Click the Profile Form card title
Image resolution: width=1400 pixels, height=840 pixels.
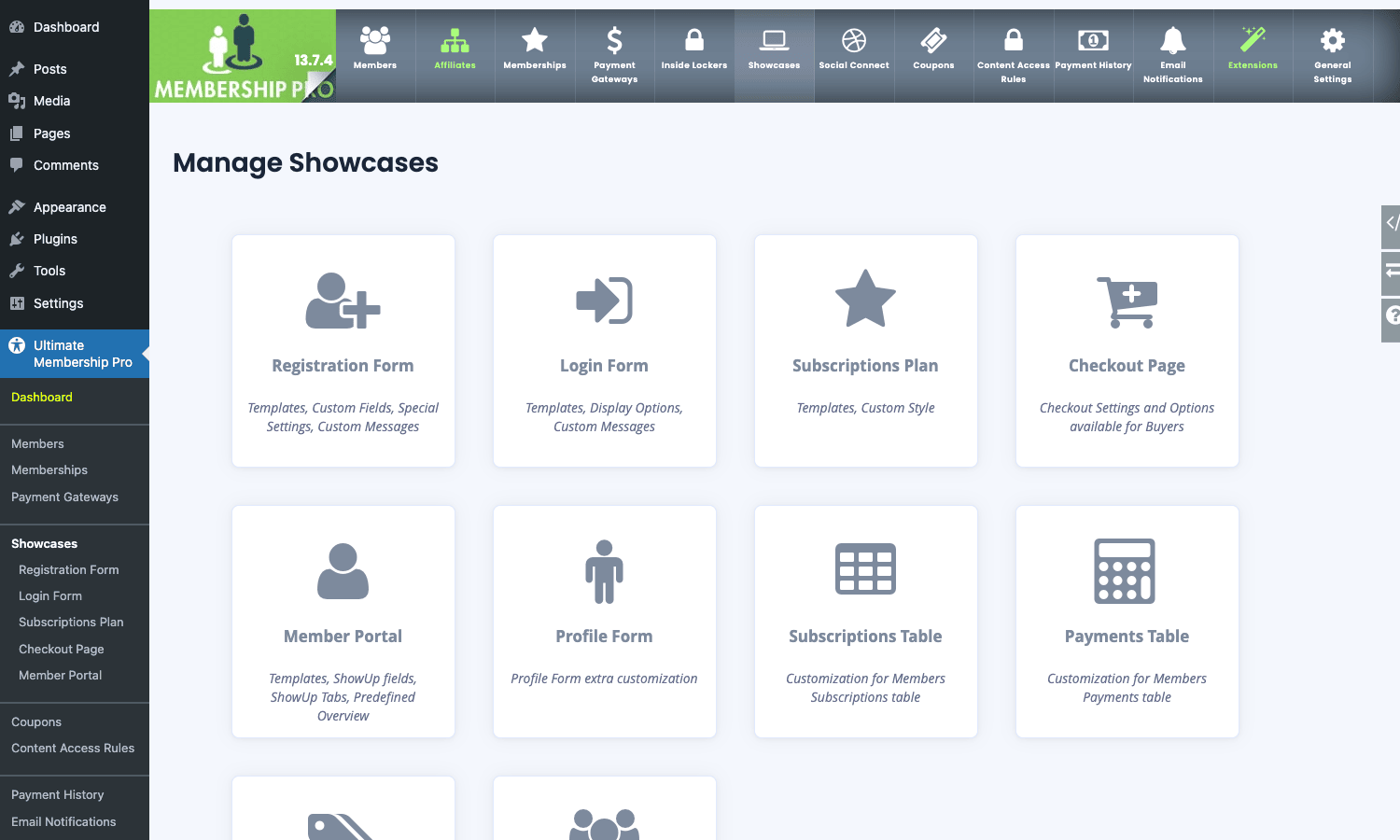604,637
